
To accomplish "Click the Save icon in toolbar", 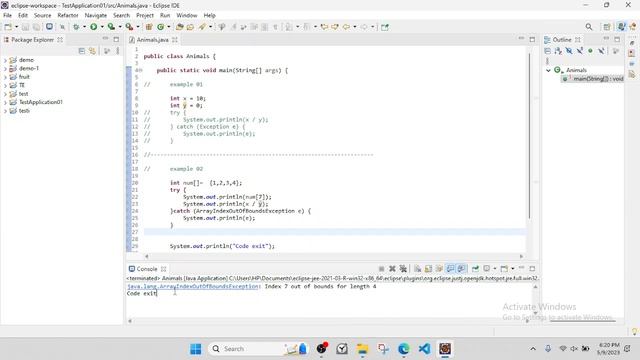I will (25, 27).
